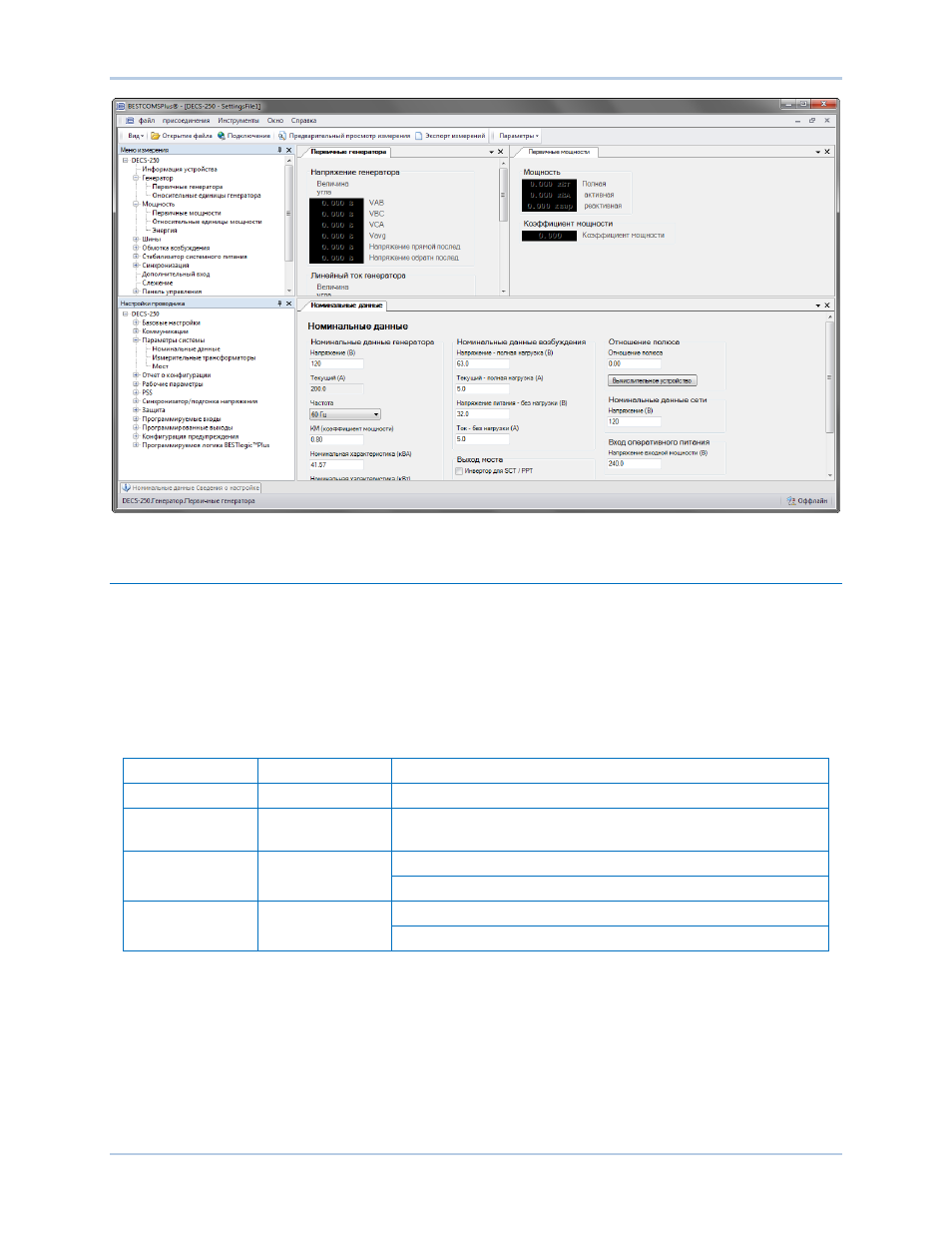
Task: Toggle Инвертор для SCT / PPT checkbox
Action: [x=459, y=471]
